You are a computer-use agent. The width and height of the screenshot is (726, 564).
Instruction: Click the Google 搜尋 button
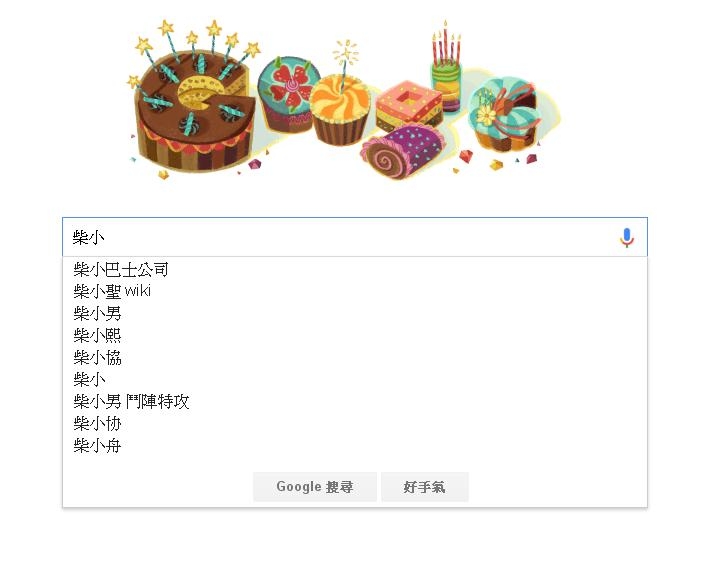(315, 487)
